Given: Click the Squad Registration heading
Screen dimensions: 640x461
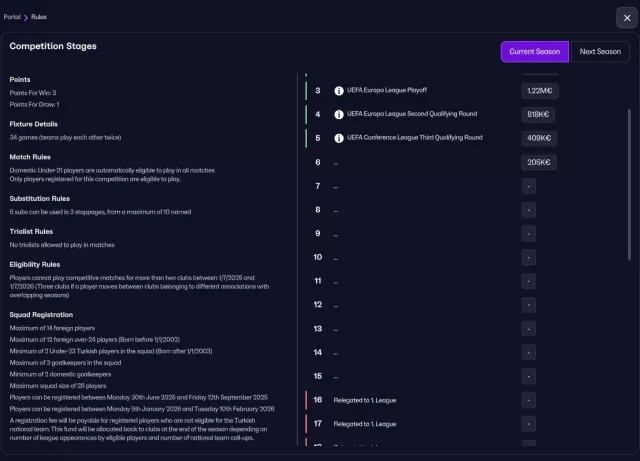Looking at the screenshot, I should point(41,315).
